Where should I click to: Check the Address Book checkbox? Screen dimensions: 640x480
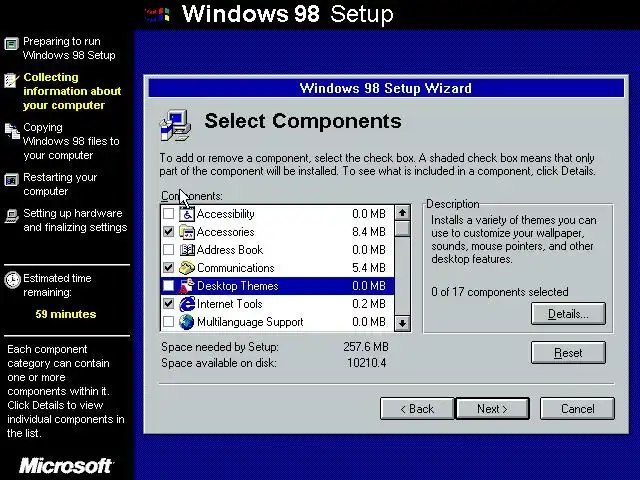168,249
